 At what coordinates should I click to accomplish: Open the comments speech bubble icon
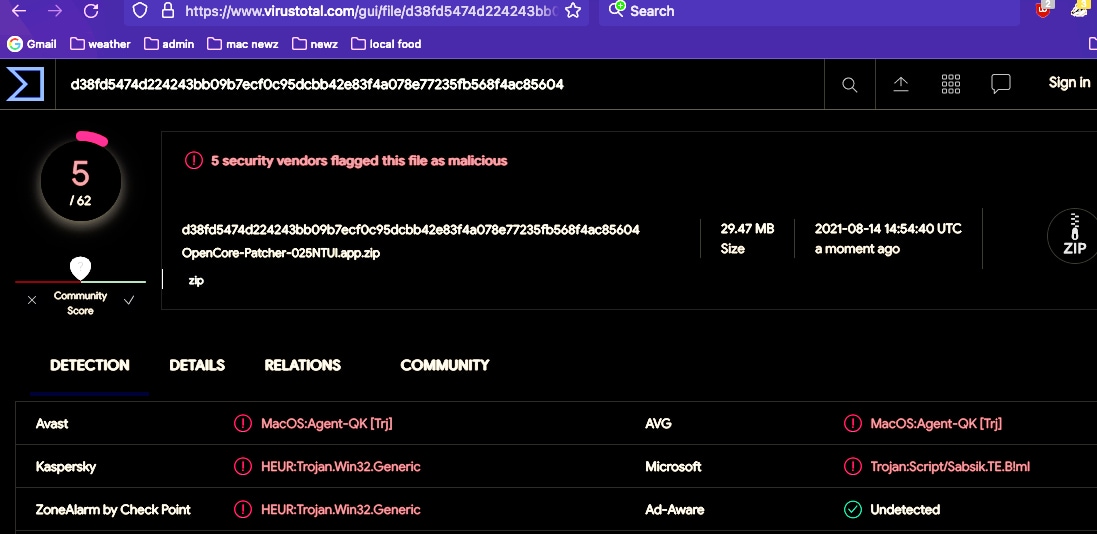[1001, 84]
